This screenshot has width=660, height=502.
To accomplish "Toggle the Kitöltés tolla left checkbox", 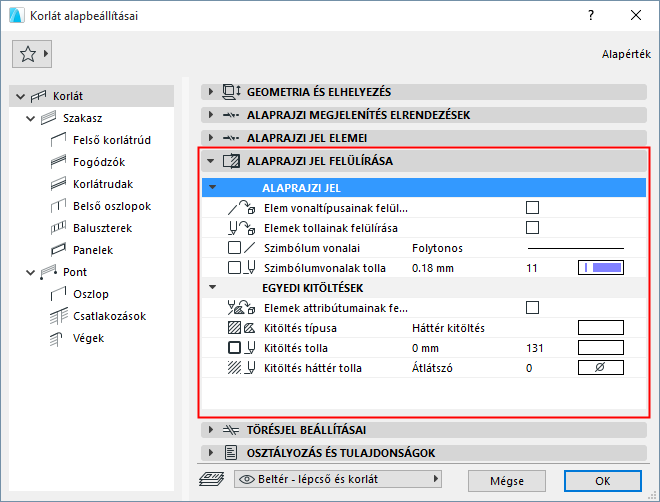I will [234, 348].
